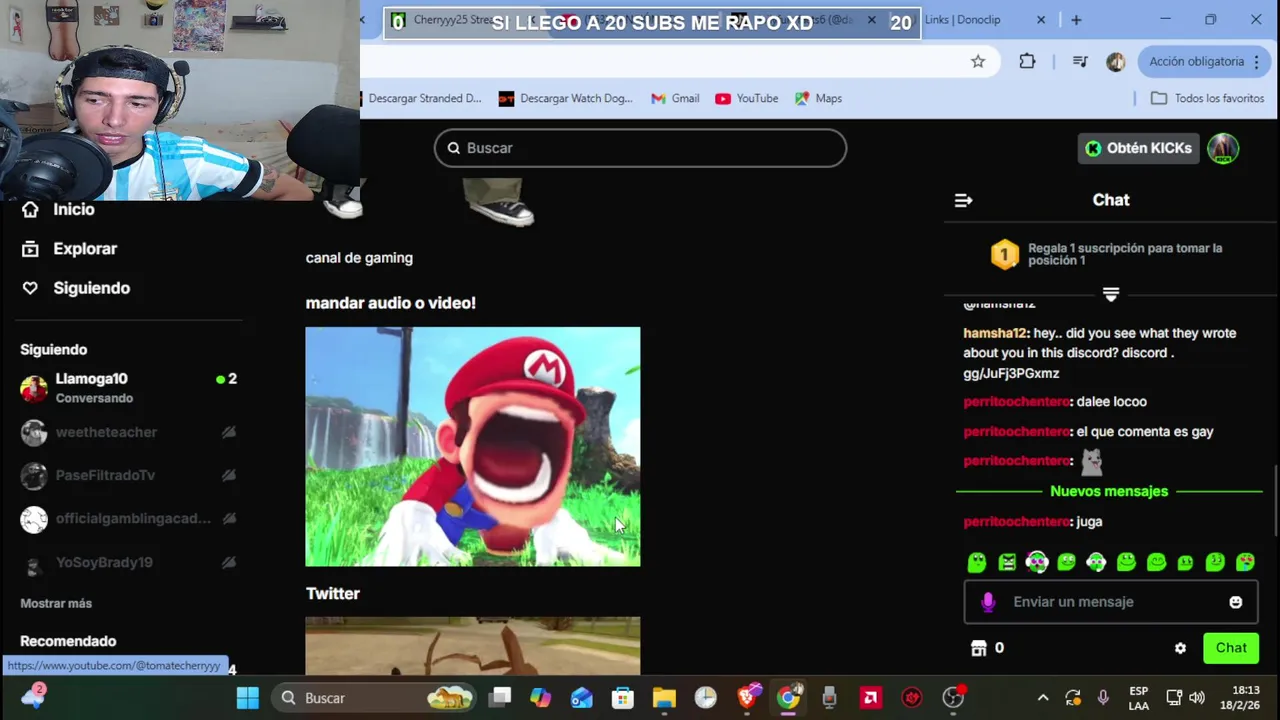Click the Inicio home icon
This screenshot has height=720, width=1280.
[x=30, y=209]
